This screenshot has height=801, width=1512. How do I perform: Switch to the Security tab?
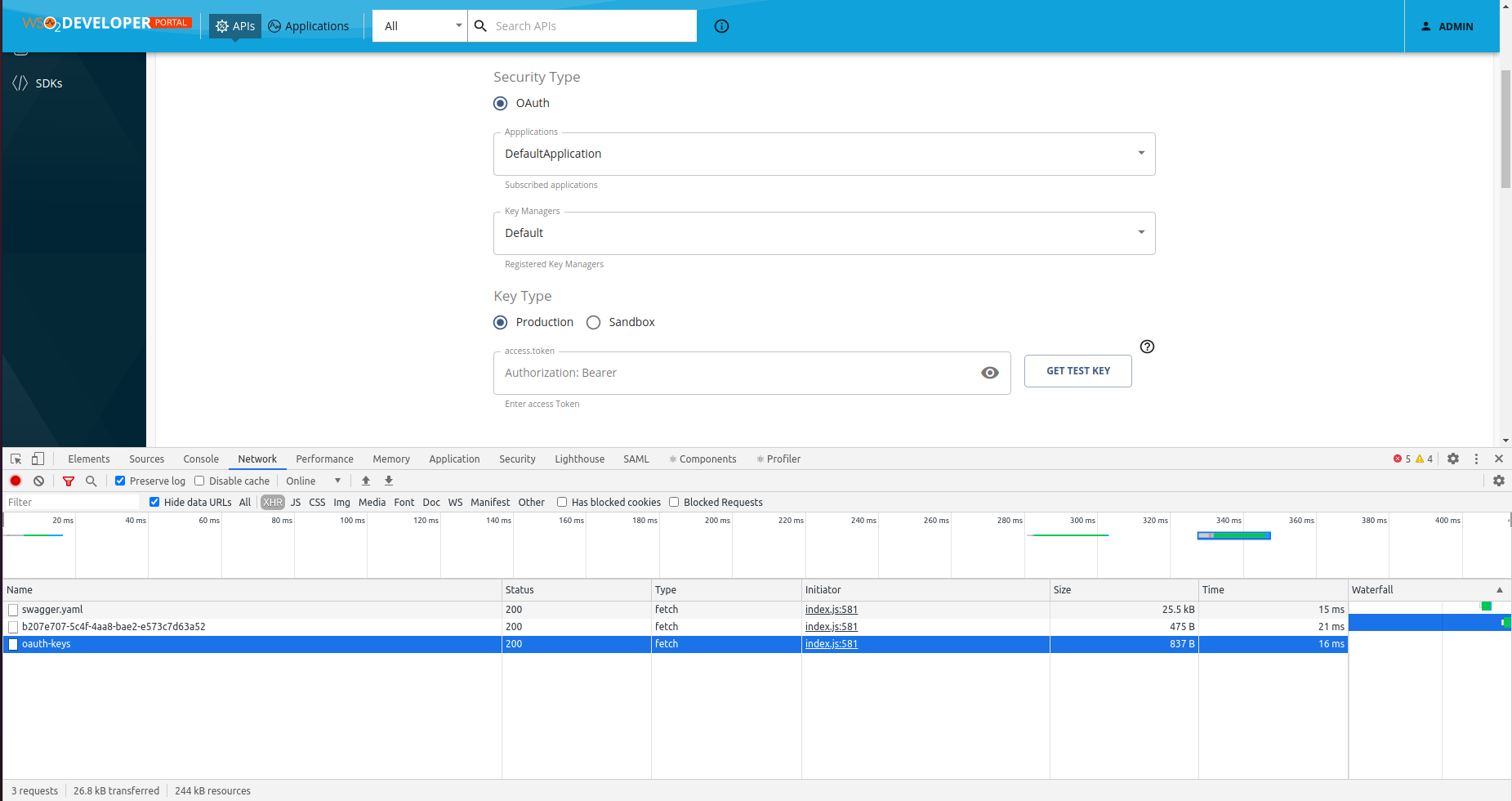(x=518, y=459)
